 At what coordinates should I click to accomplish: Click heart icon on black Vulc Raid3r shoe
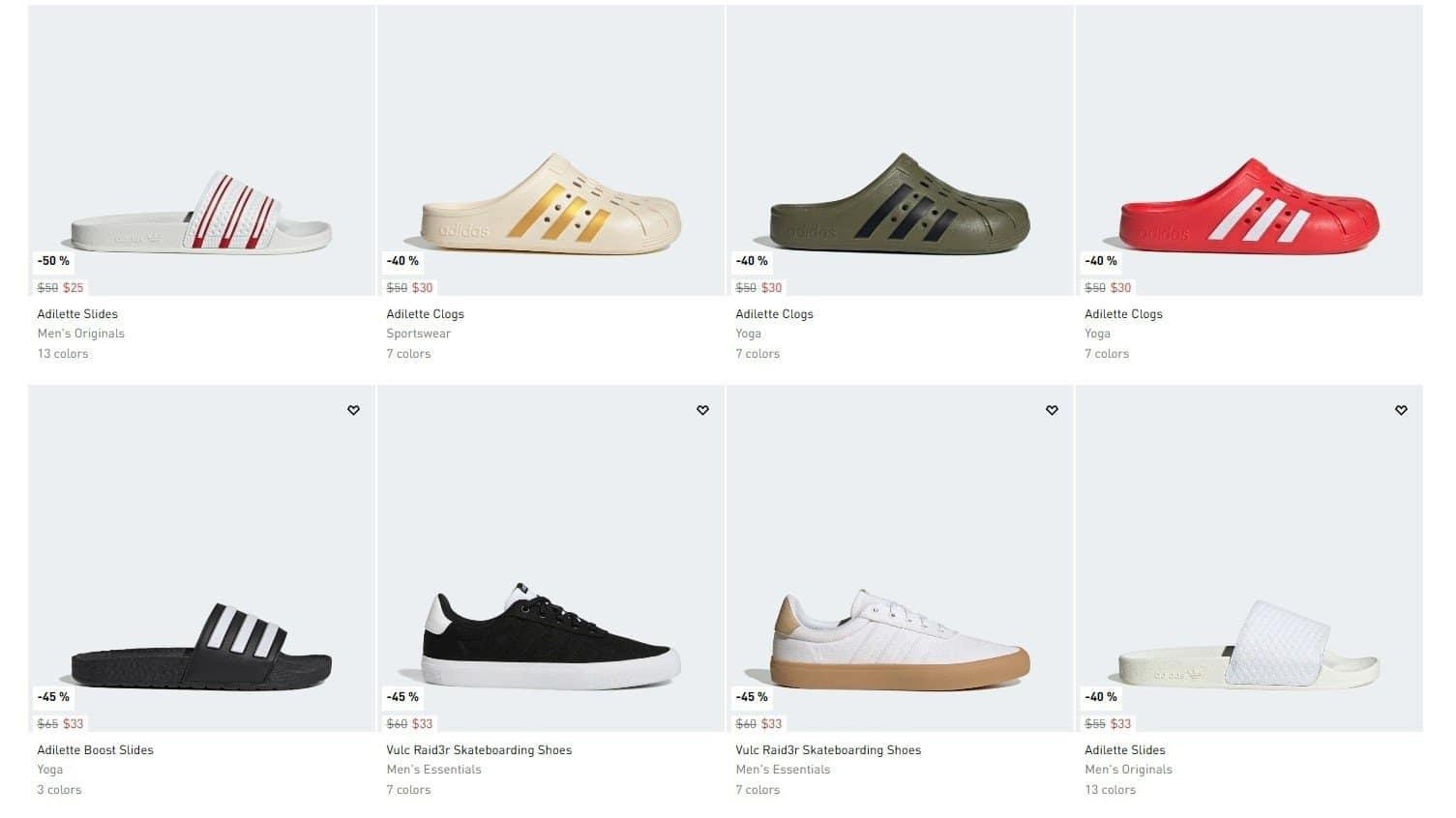702,410
